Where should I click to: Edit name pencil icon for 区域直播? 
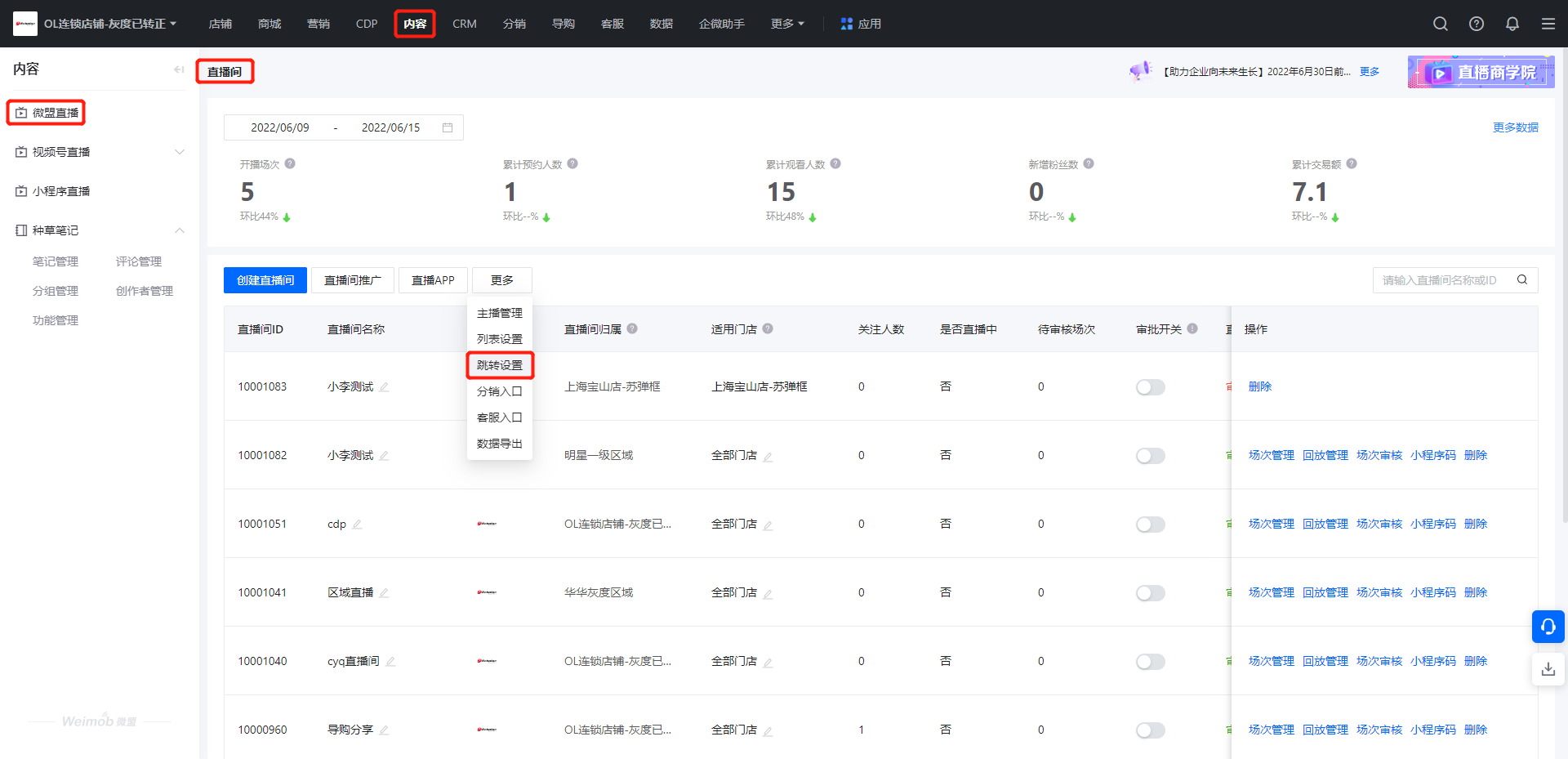click(384, 592)
